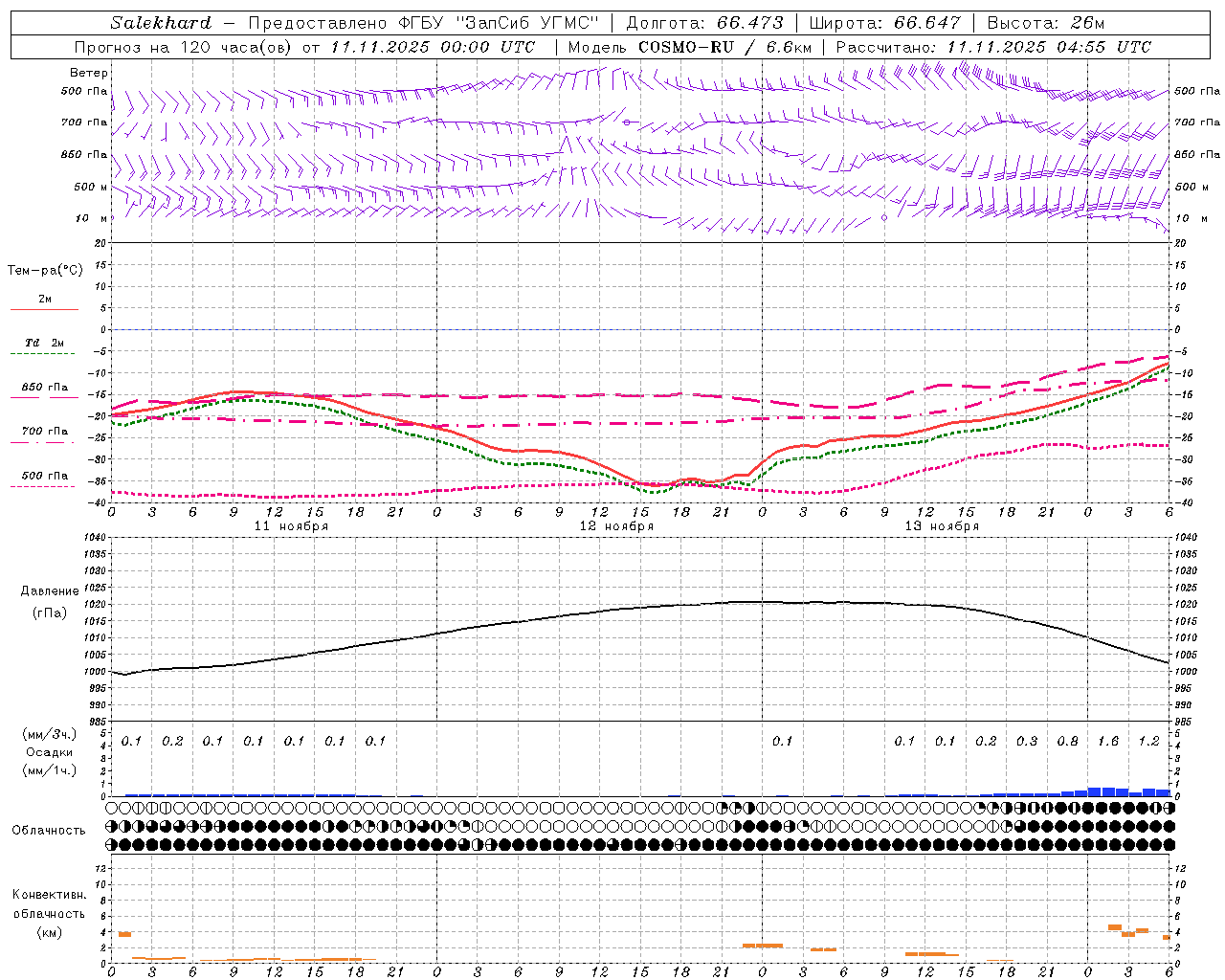Select the 1.6 precipitation value
This screenshot has height=980, width=1225.
click(x=1108, y=742)
